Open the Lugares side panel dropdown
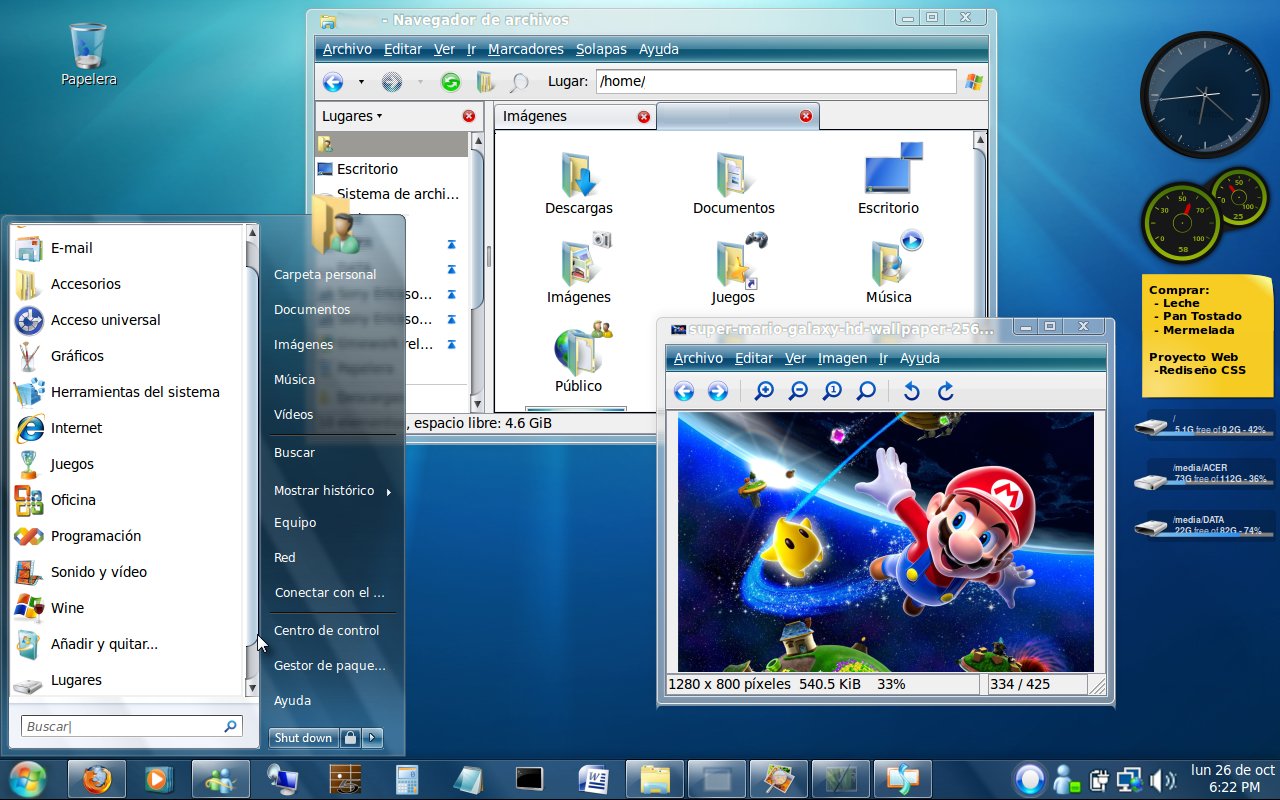The width and height of the screenshot is (1280, 800). pyautogui.click(x=352, y=116)
